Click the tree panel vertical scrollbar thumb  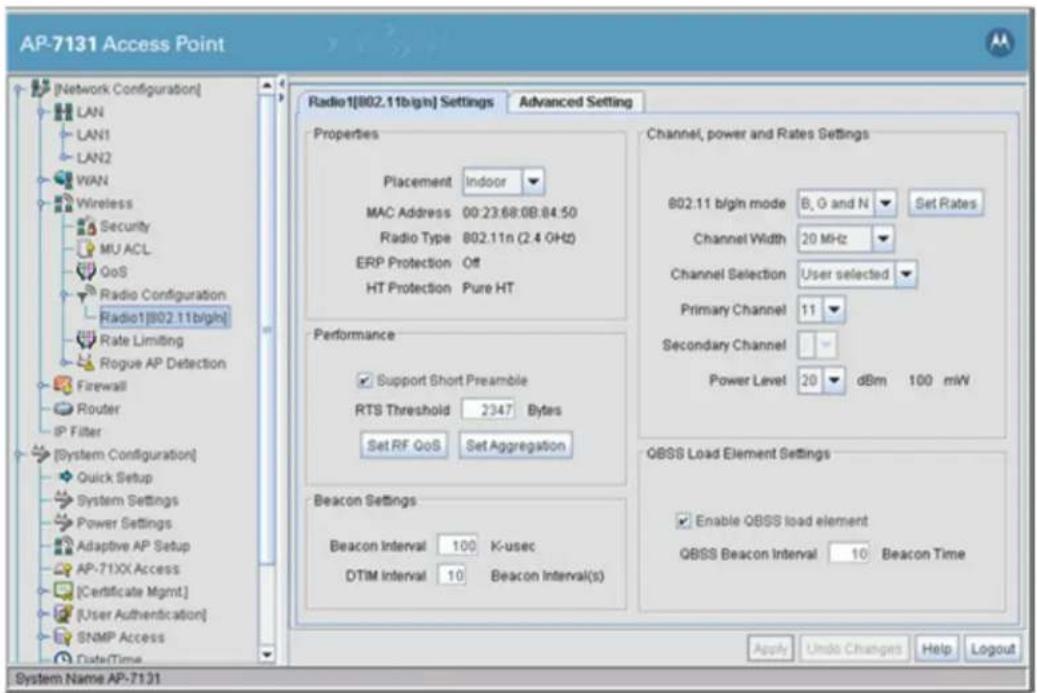[267, 329]
